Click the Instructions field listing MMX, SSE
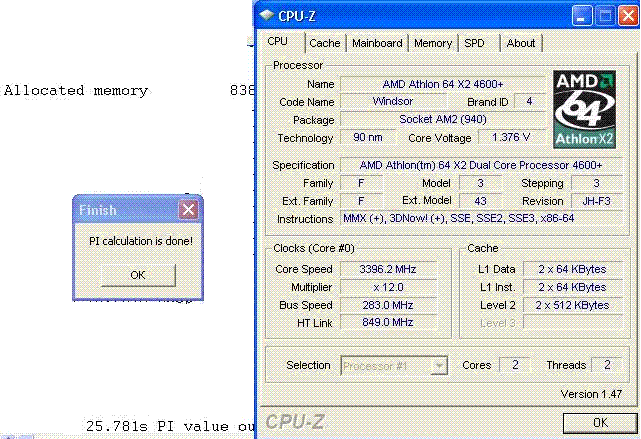 click(x=481, y=218)
